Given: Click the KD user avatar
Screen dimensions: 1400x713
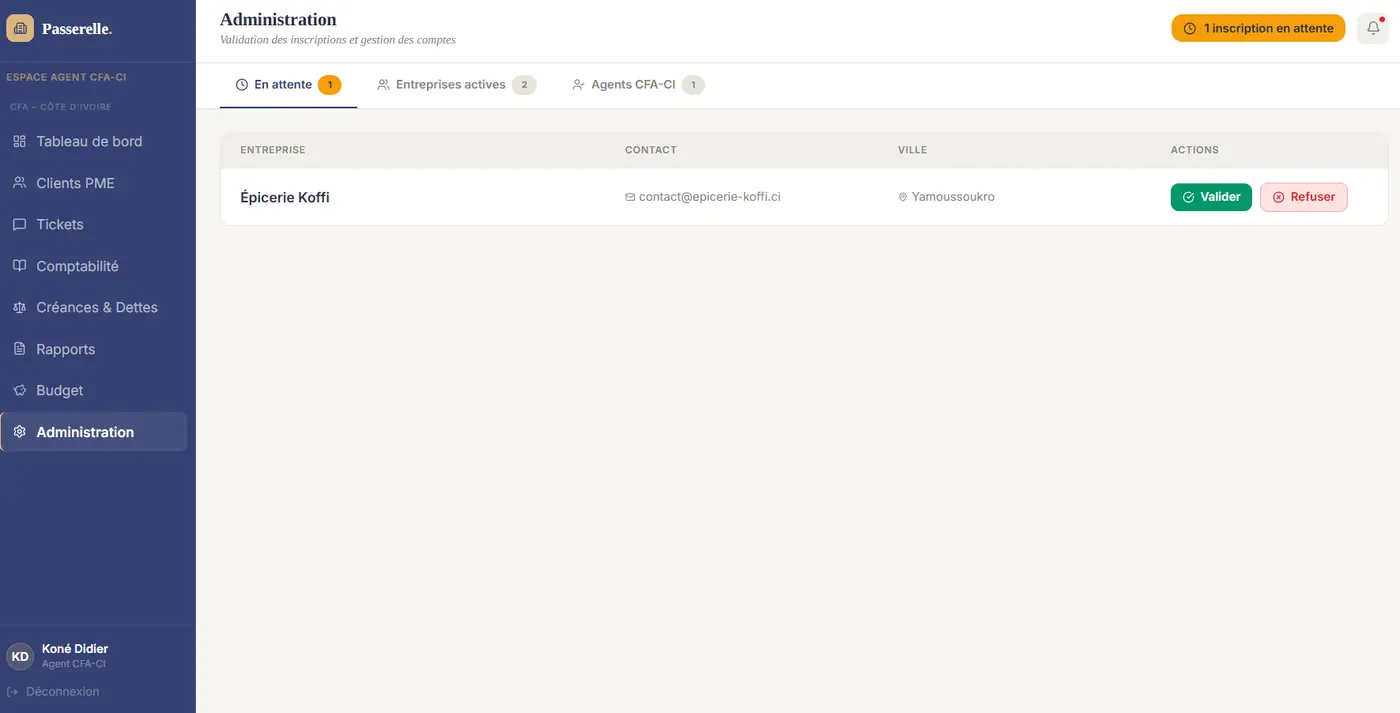Looking at the screenshot, I should coord(20,656).
